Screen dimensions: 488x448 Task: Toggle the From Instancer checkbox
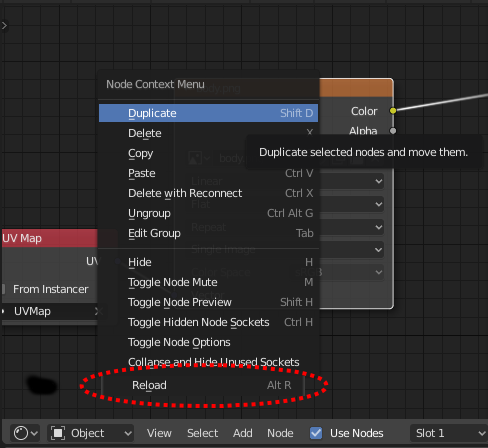pos(3,289)
